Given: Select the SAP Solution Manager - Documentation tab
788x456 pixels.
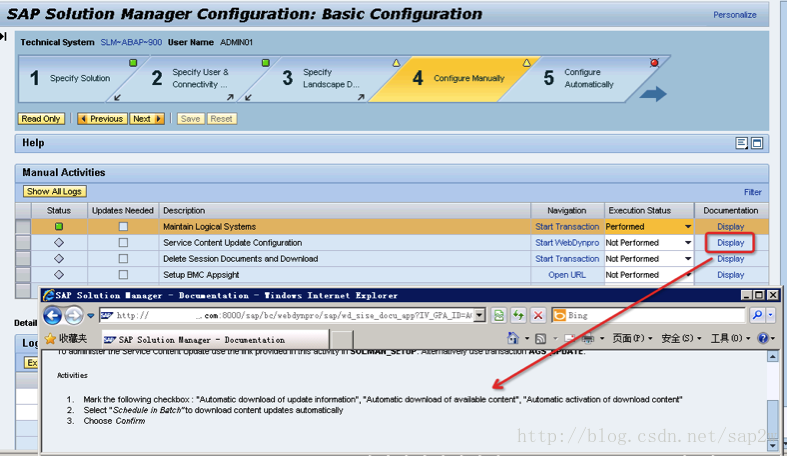Looking at the screenshot, I should (216, 340).
